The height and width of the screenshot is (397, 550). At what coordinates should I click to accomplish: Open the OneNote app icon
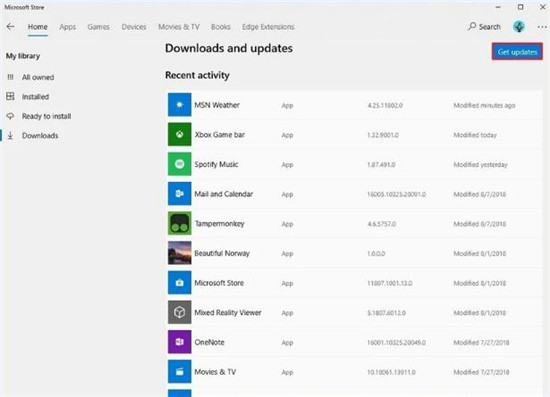180,342
